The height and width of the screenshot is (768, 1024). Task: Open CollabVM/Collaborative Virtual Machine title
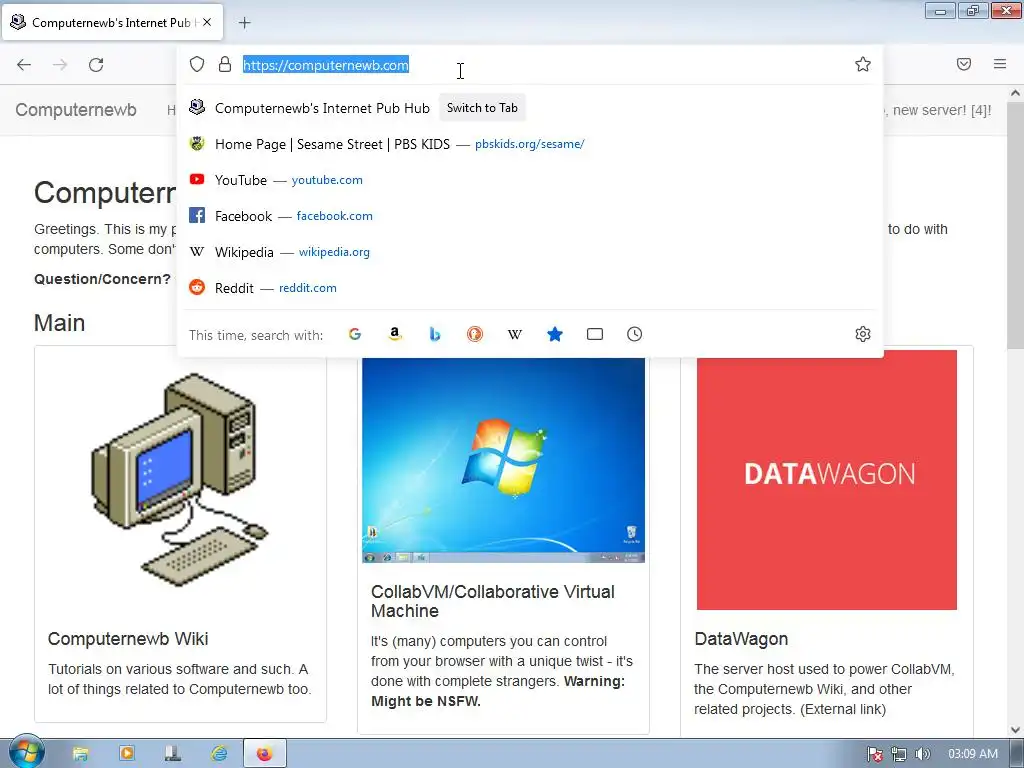coord(493,601)
